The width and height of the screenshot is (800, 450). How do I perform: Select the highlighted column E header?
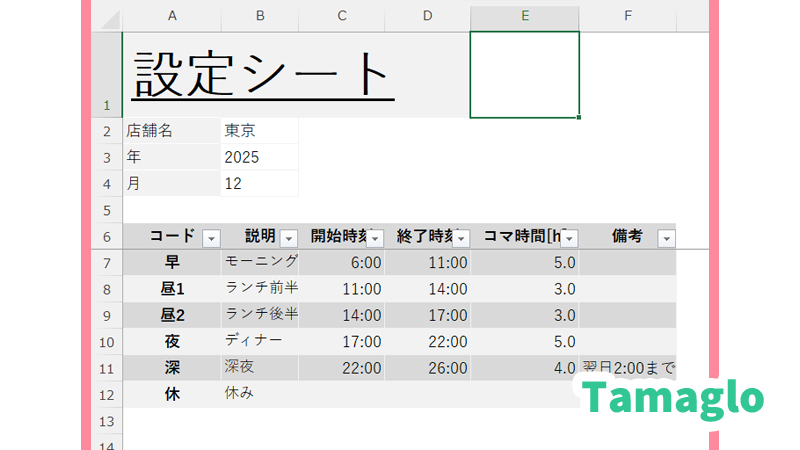pyautogui.click(x=524, y=15)
